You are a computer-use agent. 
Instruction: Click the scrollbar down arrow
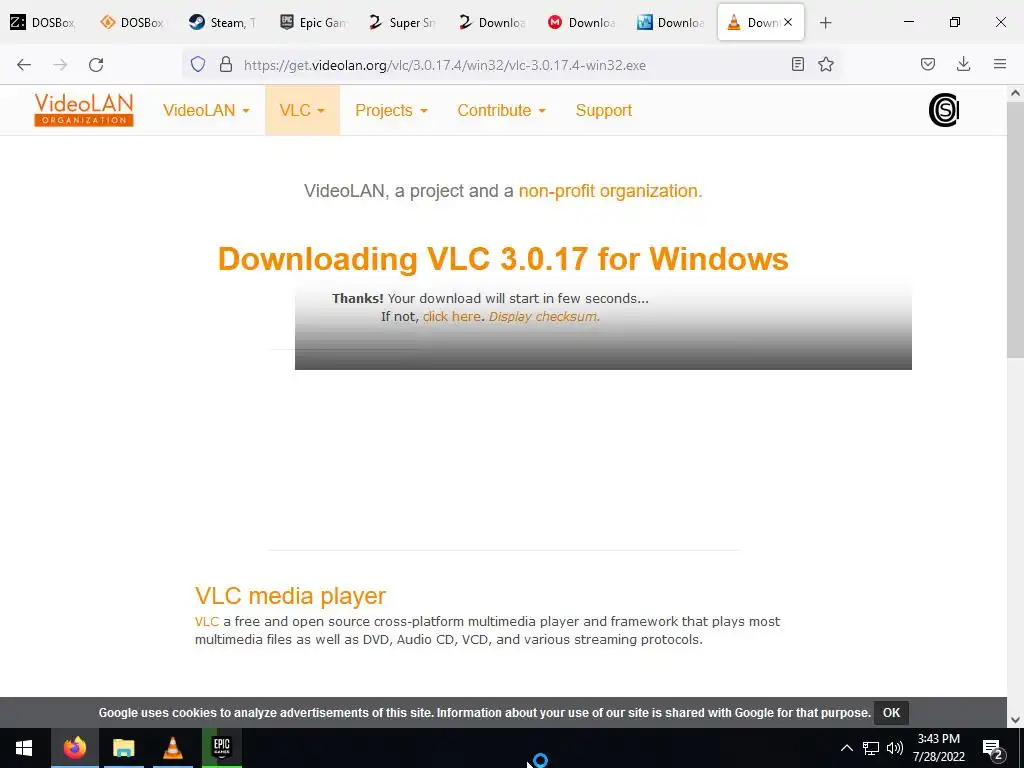point(1016,720)
